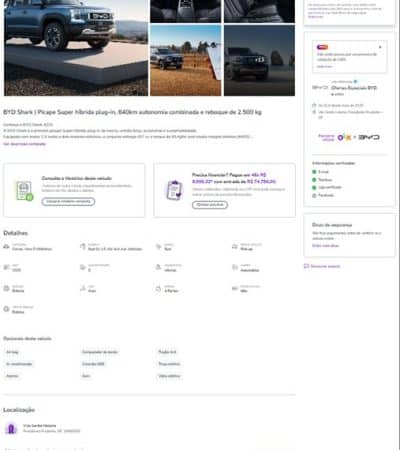This screenshot has width=400, height=450.
Task: Click the steering icon beside Elétrica
Action: 6,288
